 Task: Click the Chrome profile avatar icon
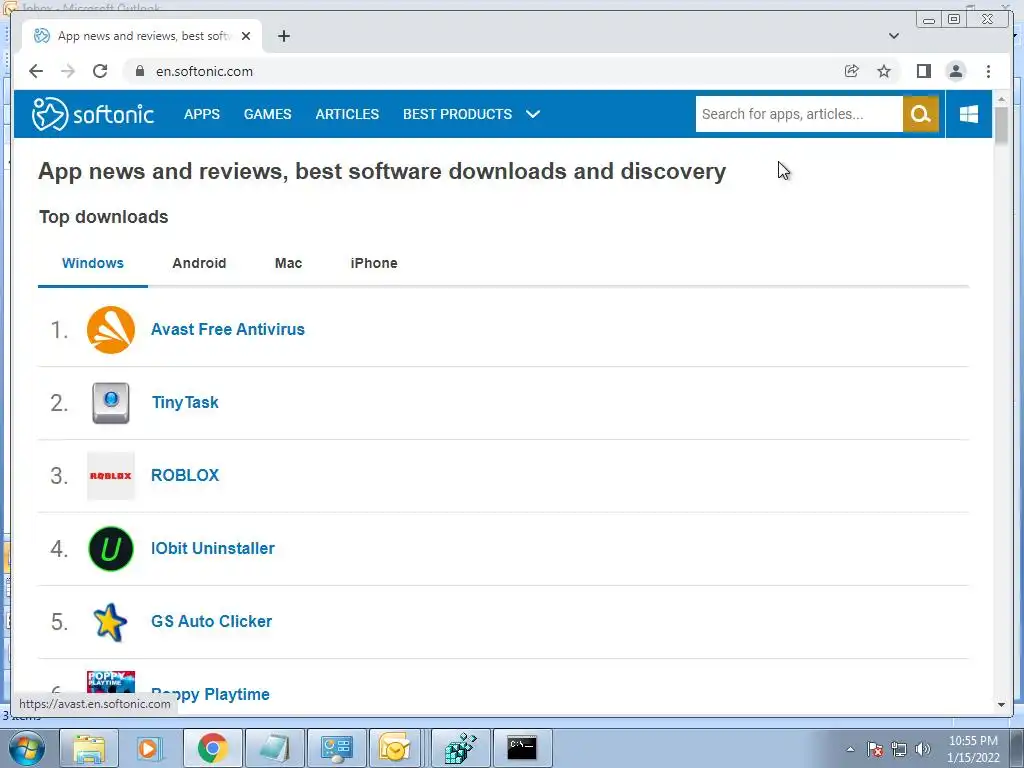(956, 71)
